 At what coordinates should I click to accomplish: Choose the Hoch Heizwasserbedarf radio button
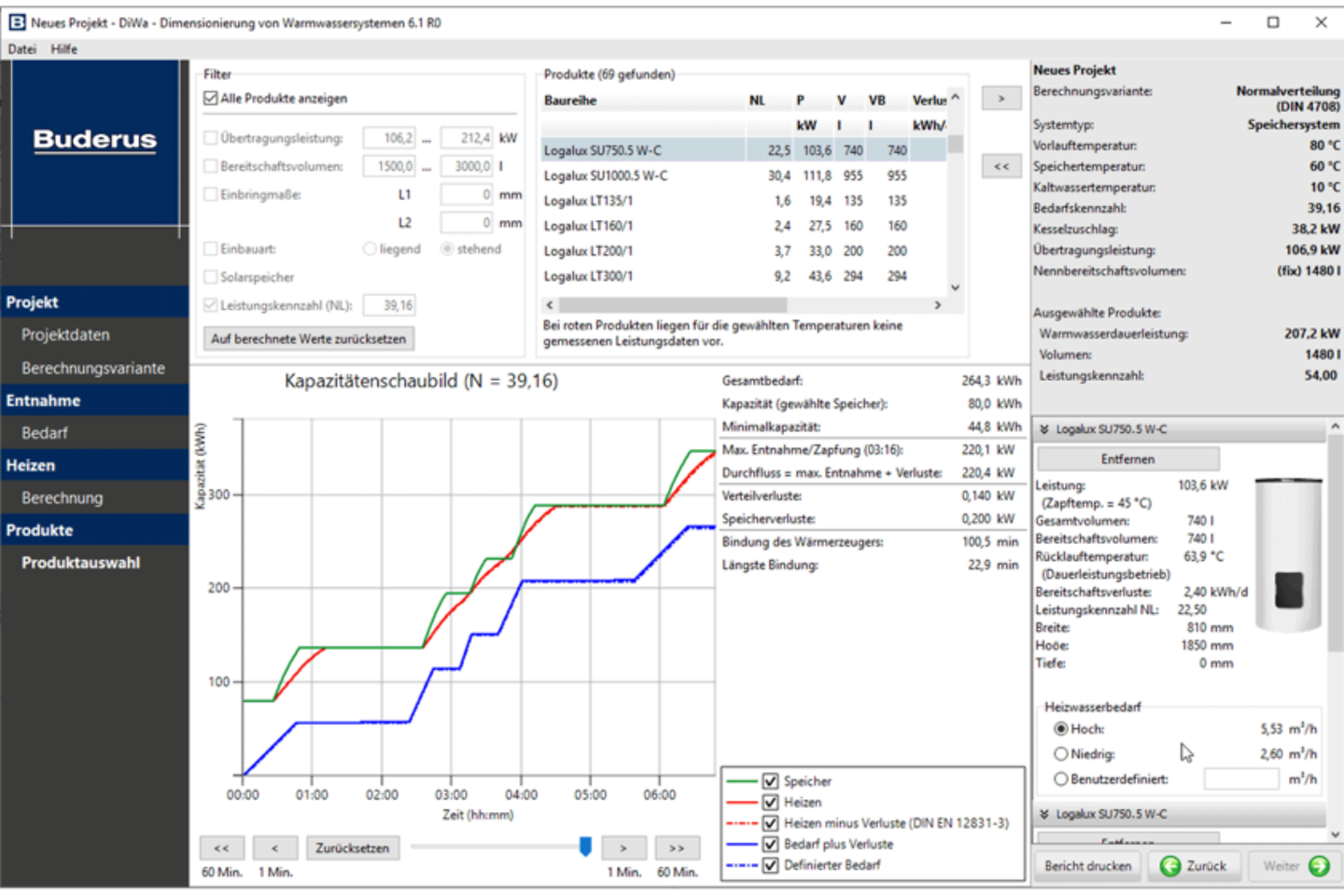1061,729
